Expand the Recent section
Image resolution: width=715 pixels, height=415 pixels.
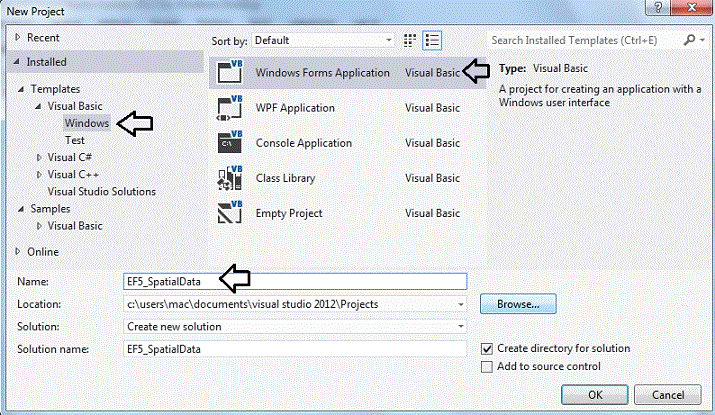coord(17,37)
